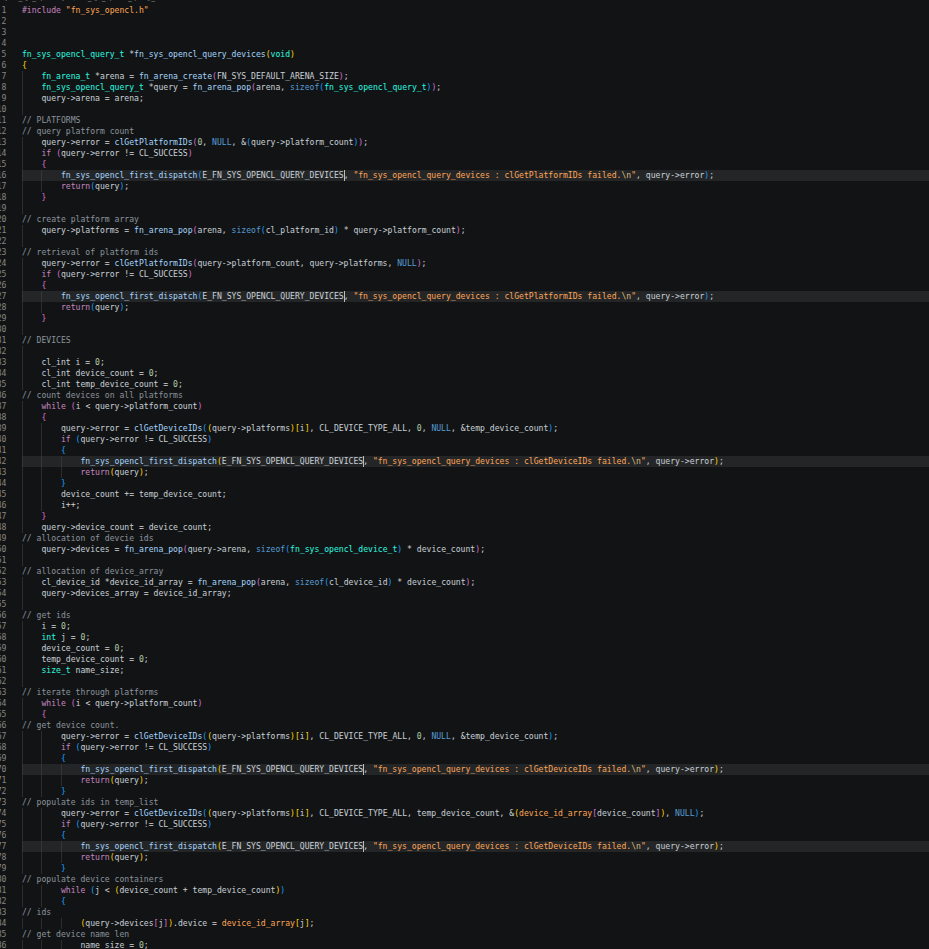929x949 pixels.
Task: Click clGetPlatformIDs(query->platform_count, query->platforms, NULL) call
Action: click(x=268, y=263)
